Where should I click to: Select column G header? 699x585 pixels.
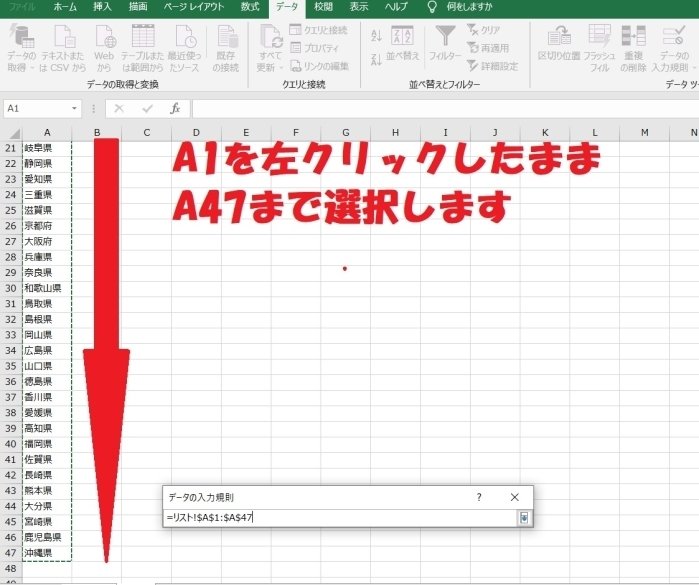345,132
